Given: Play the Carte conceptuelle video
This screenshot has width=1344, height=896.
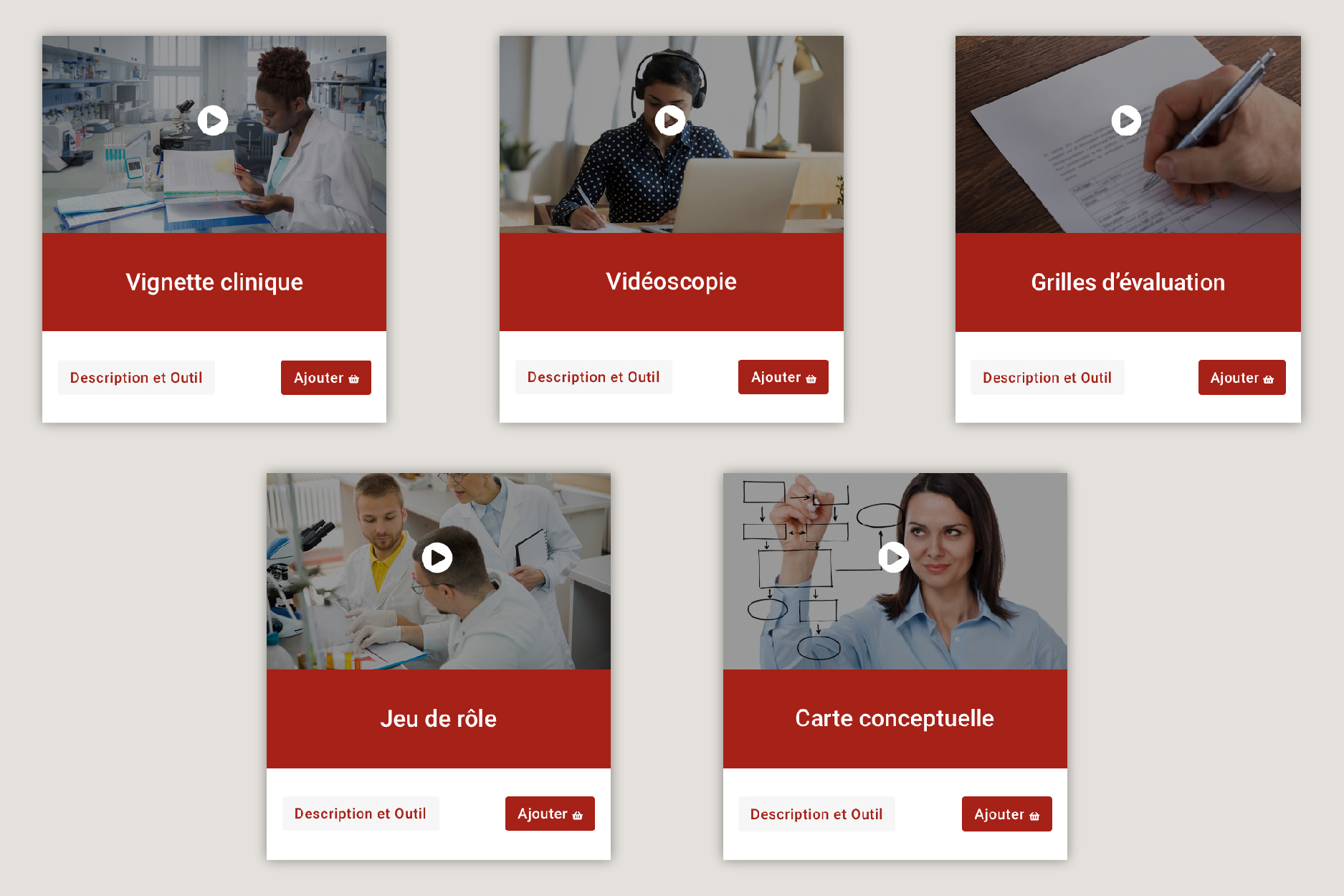Looking at the screenshot, I should click(894, 557).
